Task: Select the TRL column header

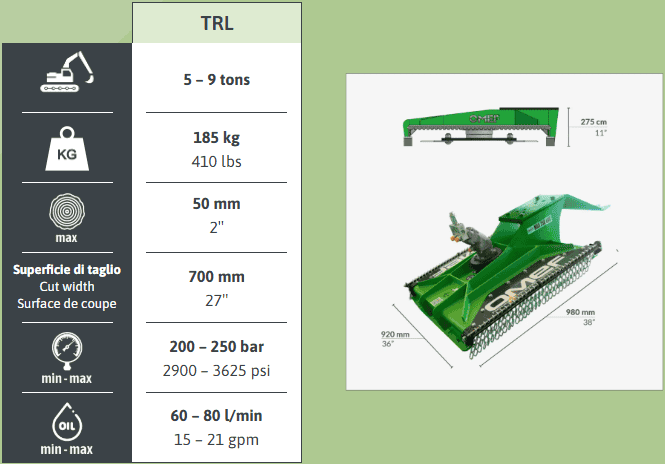Action: pos(216,24)
